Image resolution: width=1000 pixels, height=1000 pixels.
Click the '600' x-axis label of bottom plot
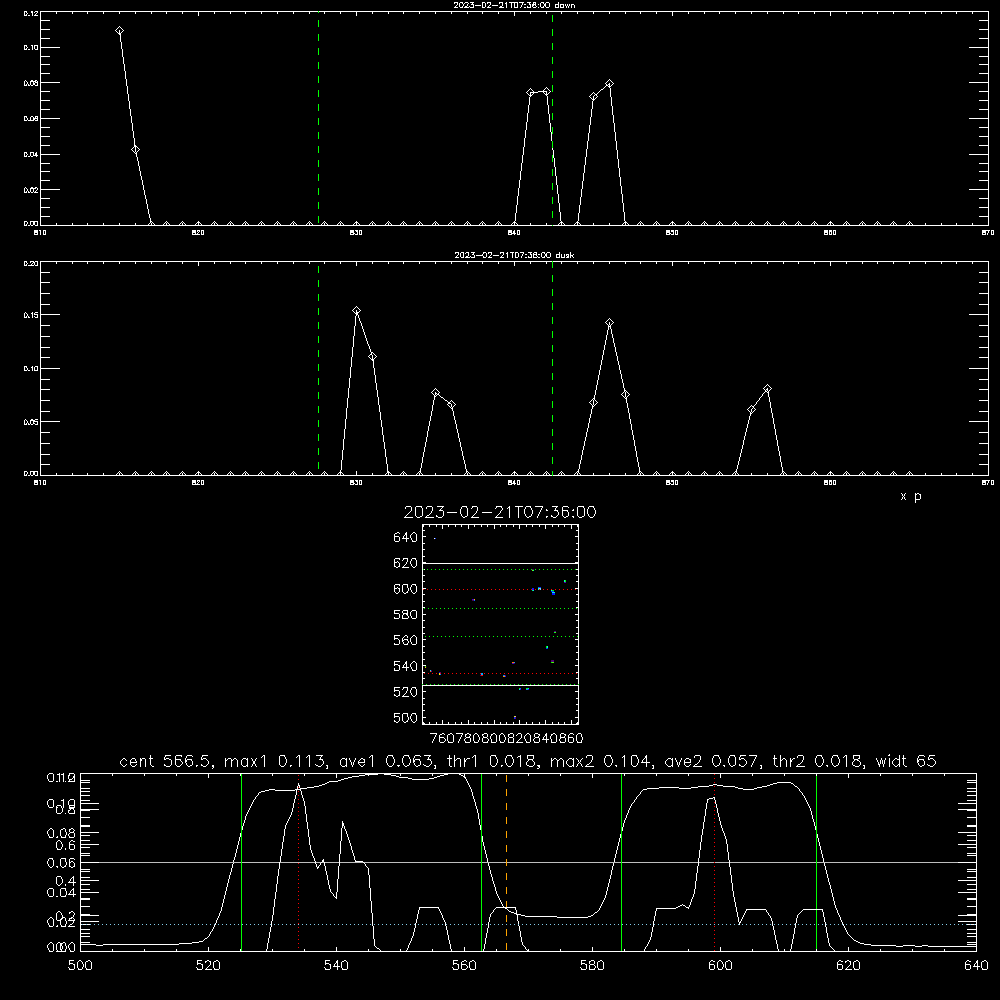[721, 966]
